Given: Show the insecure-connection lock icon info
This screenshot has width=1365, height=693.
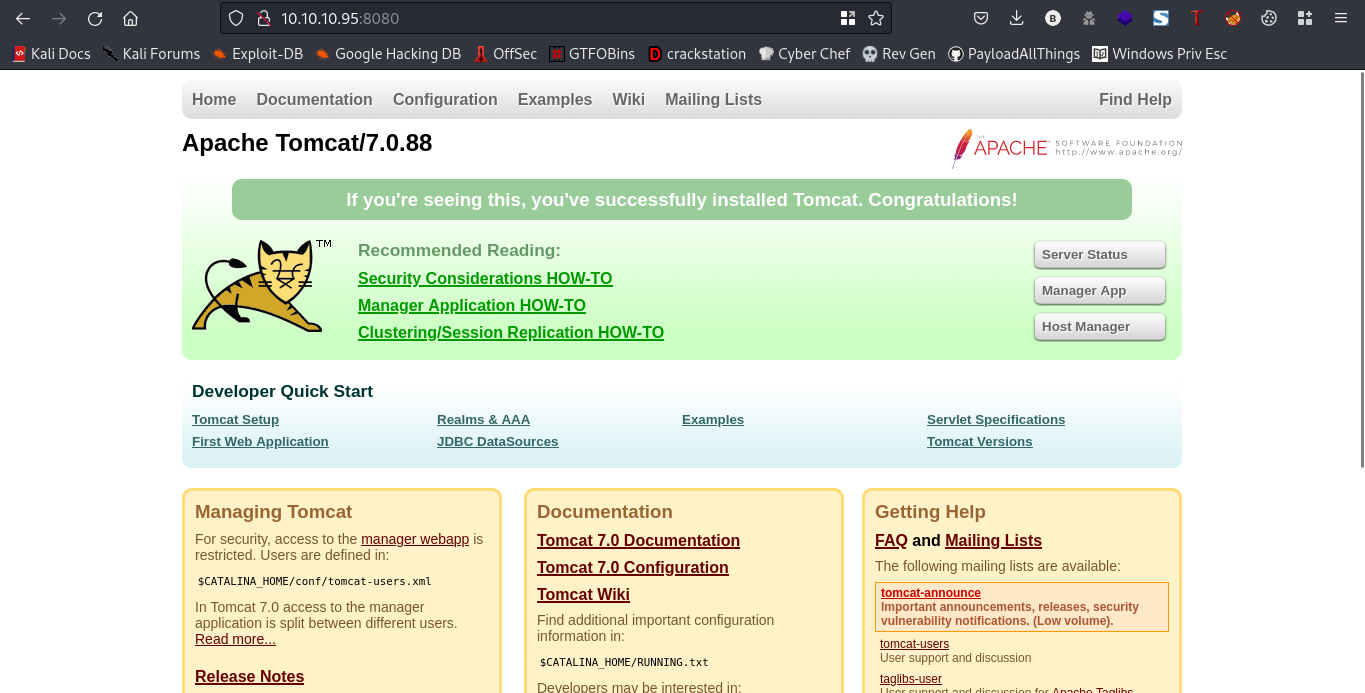Looking at the screenshot, I should coord(264,18).
